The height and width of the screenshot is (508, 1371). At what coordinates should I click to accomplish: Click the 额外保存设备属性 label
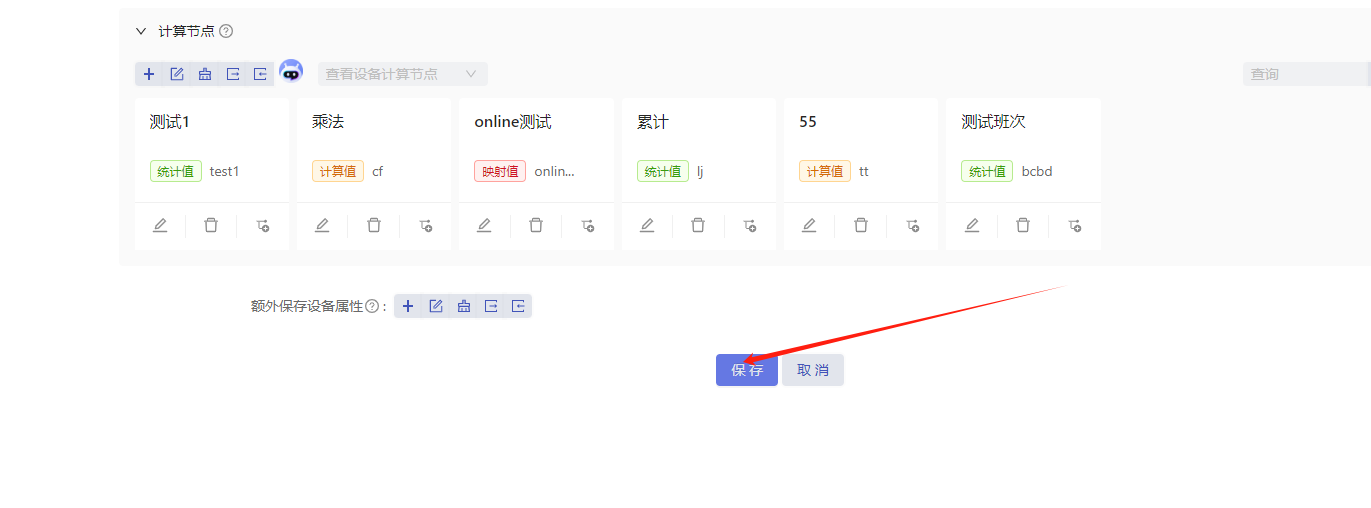click(306, 307)
